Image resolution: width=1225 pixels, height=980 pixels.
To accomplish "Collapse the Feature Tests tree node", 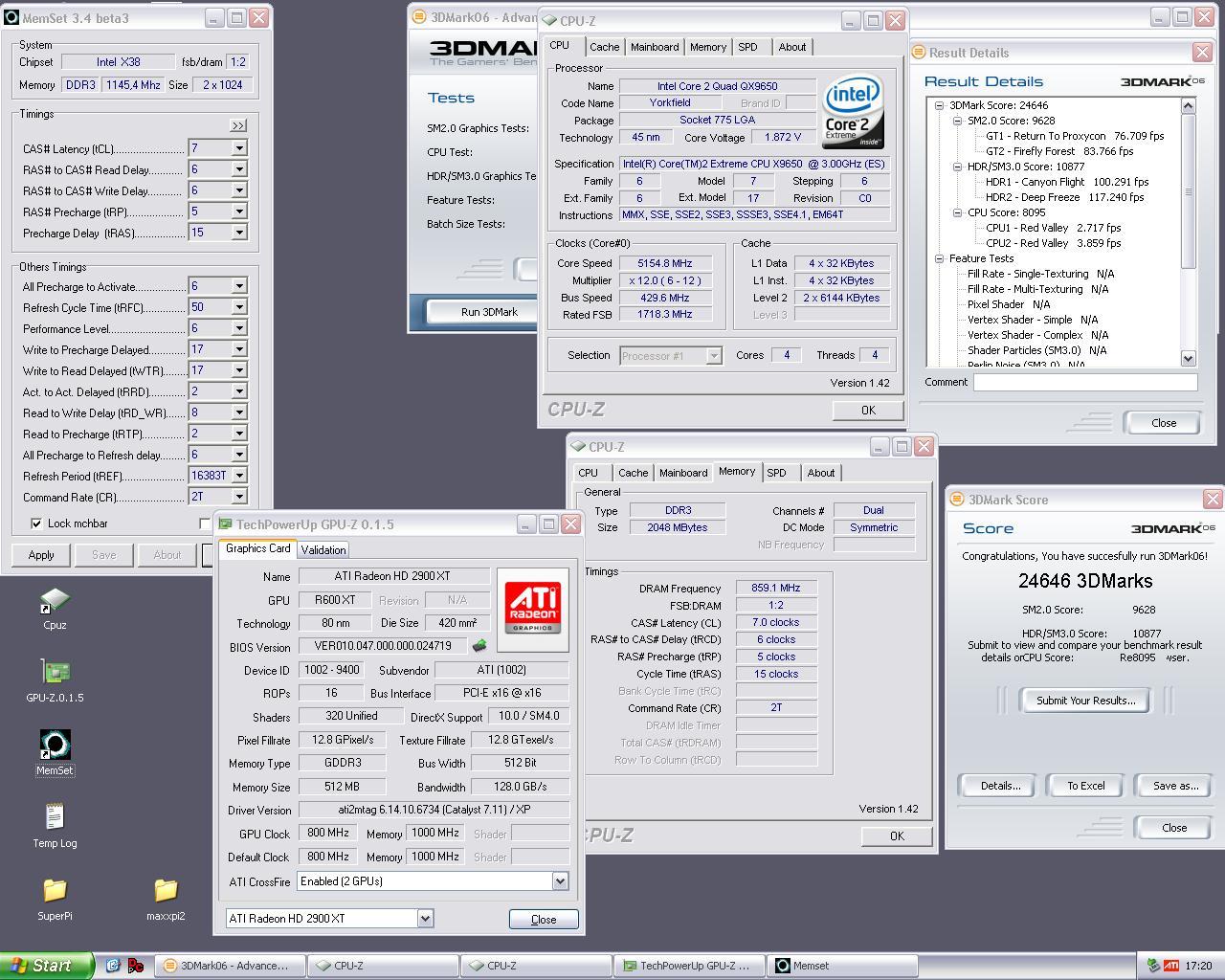I will [940, 258].
